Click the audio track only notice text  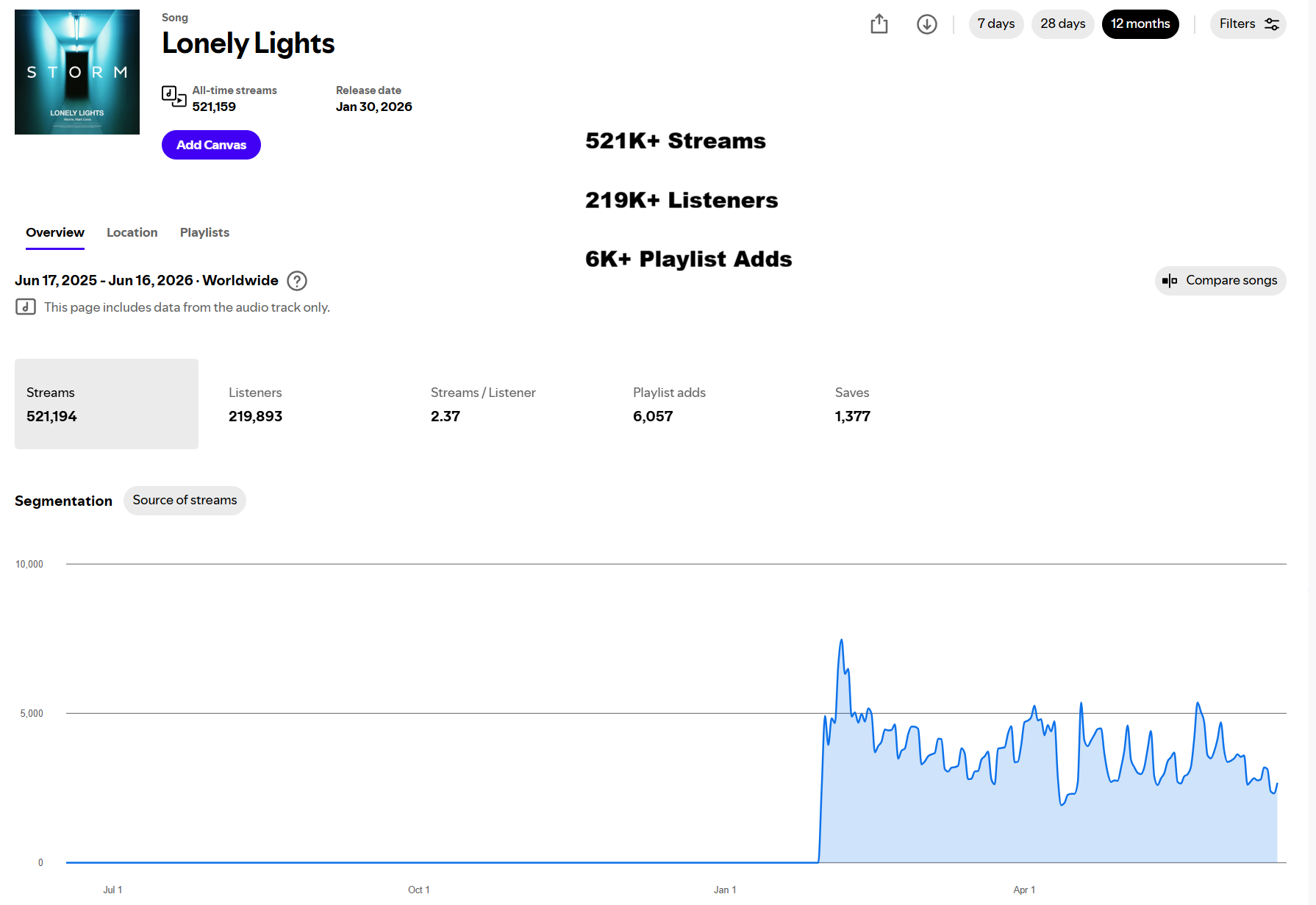click(x=187, y=307)
